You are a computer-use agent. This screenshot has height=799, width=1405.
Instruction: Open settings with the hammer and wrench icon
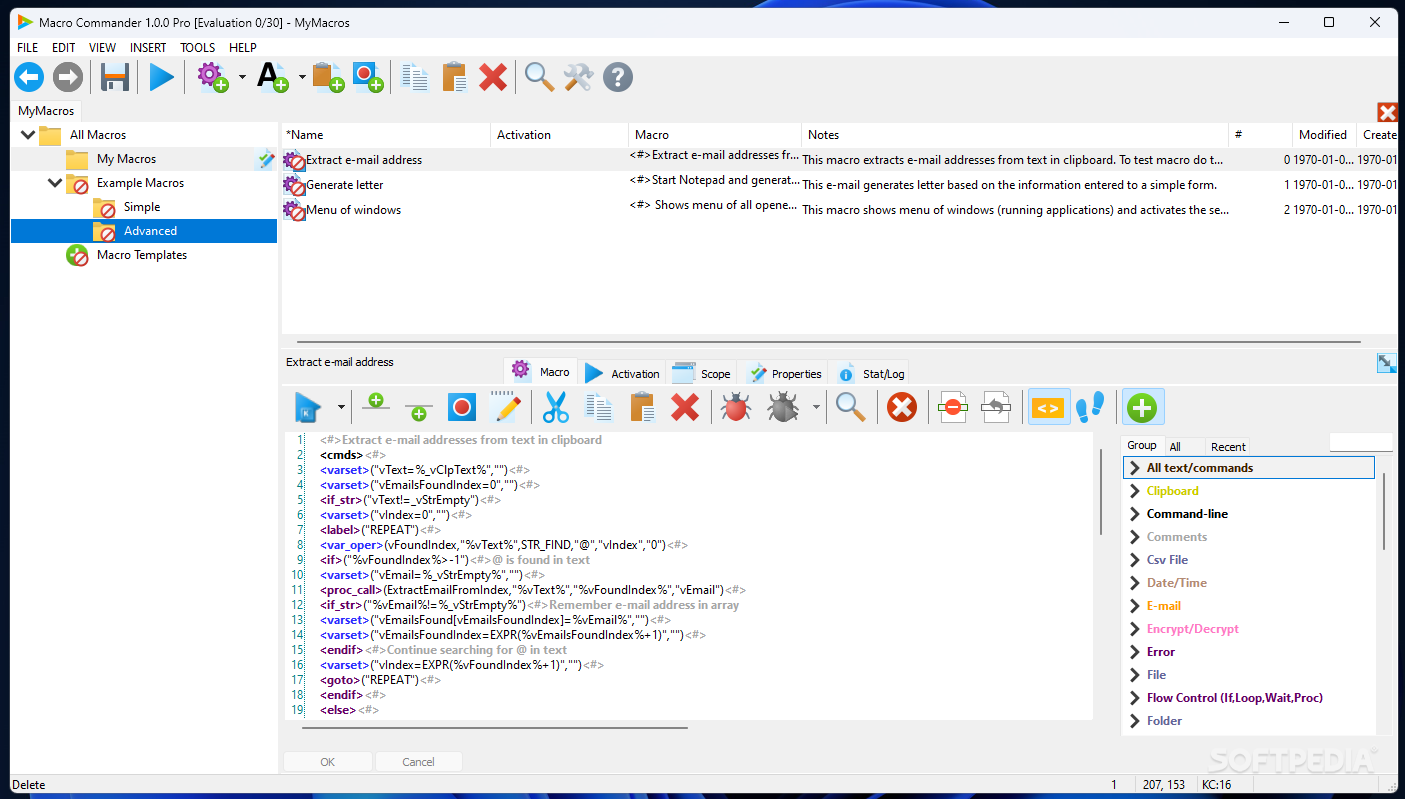coord(579,77)
